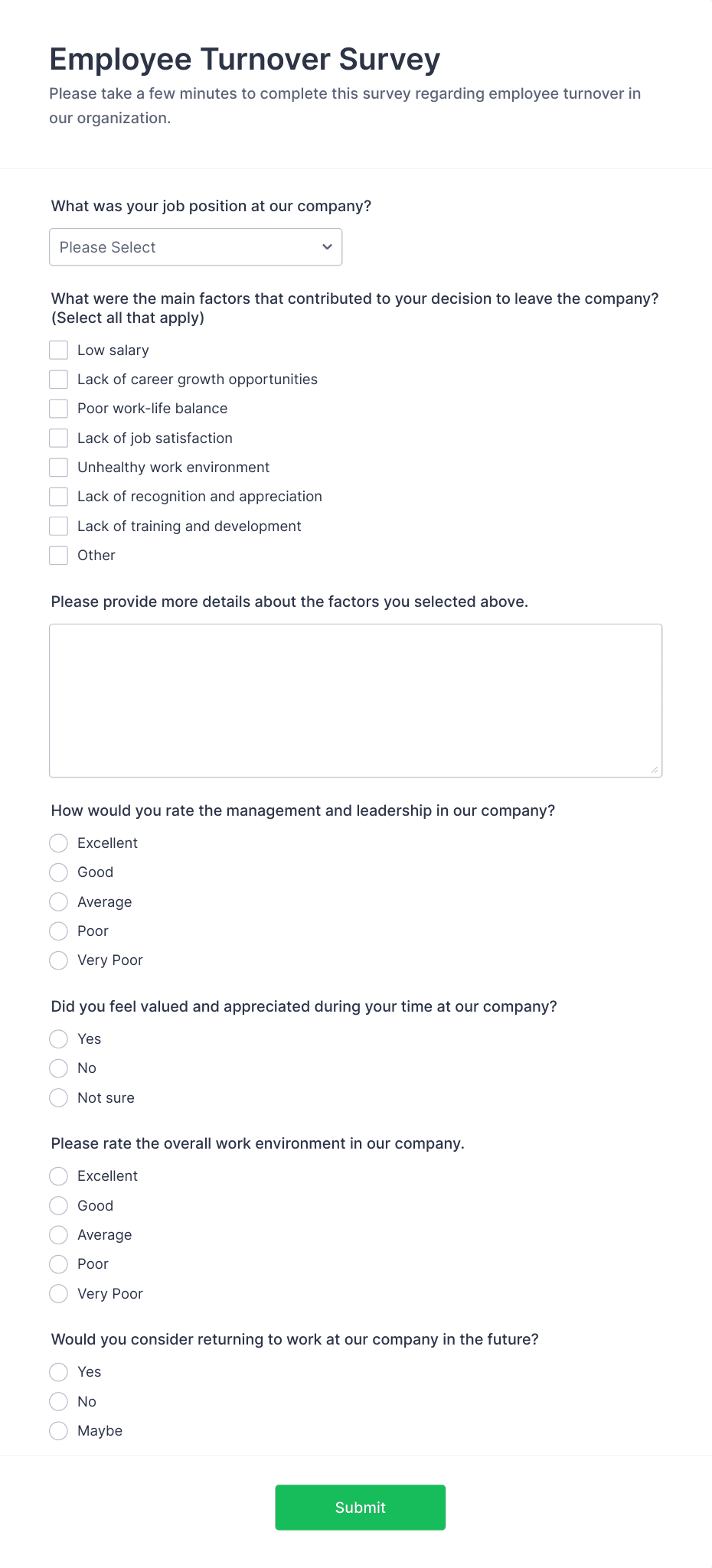The width and height of the screenshot is (712, 1568).
Task: Open the job position dropdown
Action: (x=195, y=246)
